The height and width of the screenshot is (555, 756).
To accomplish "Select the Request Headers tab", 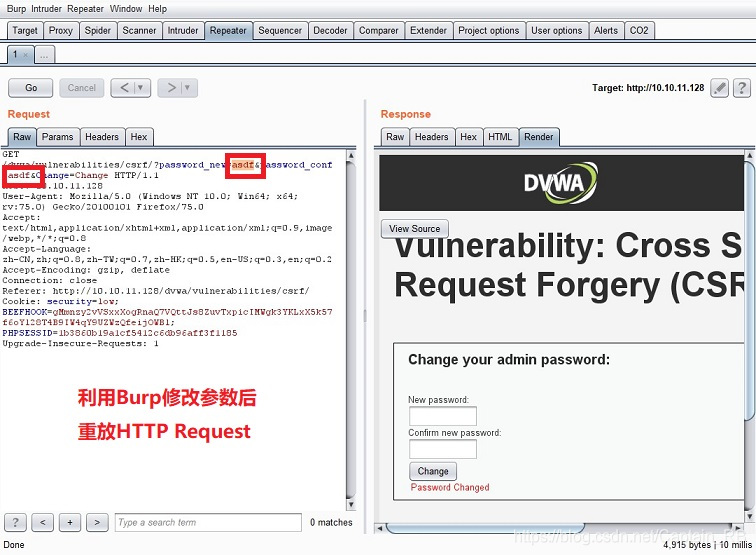I will [x=102, y=137].
